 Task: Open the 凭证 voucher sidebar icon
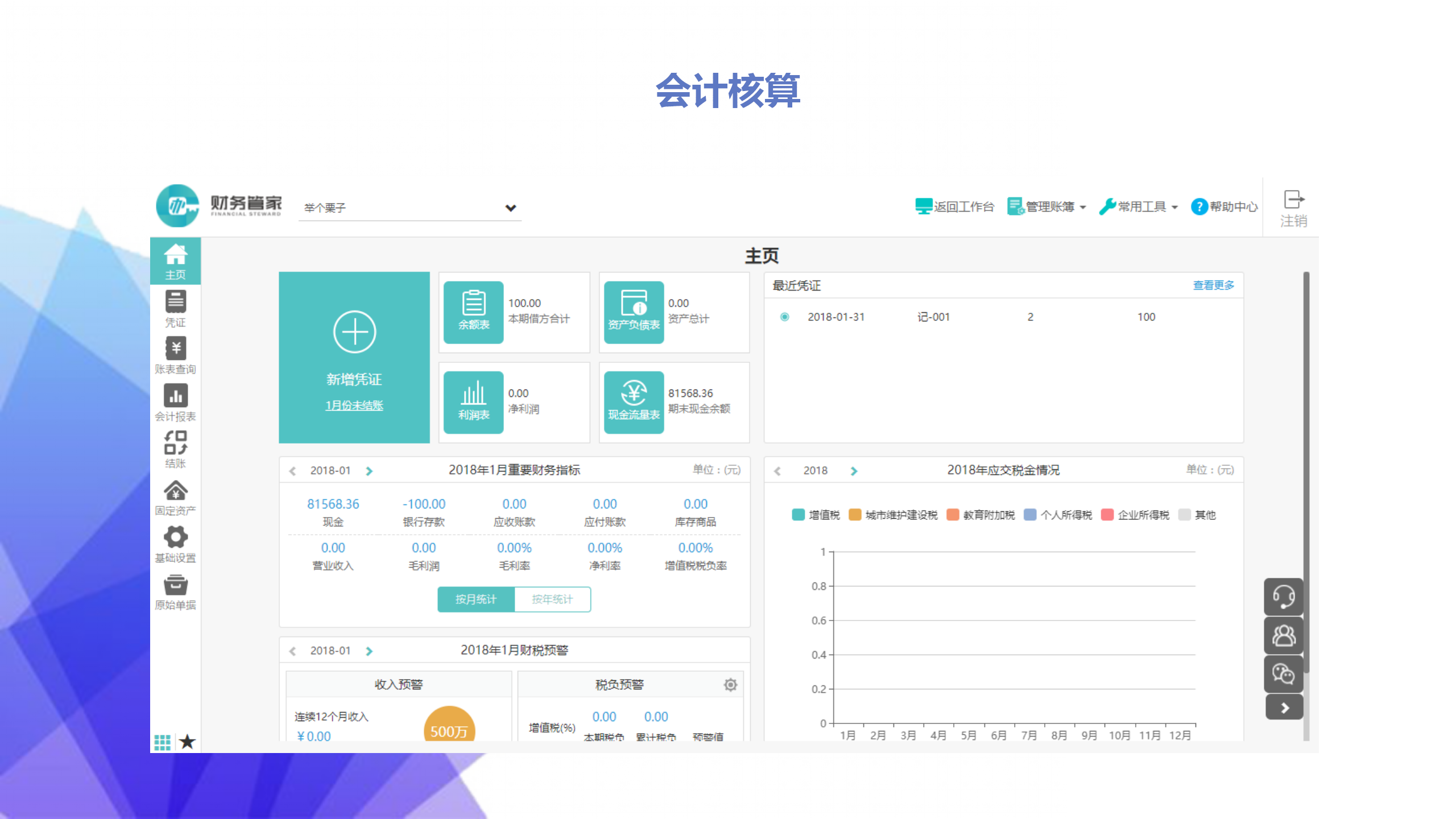tap(175, 308)
